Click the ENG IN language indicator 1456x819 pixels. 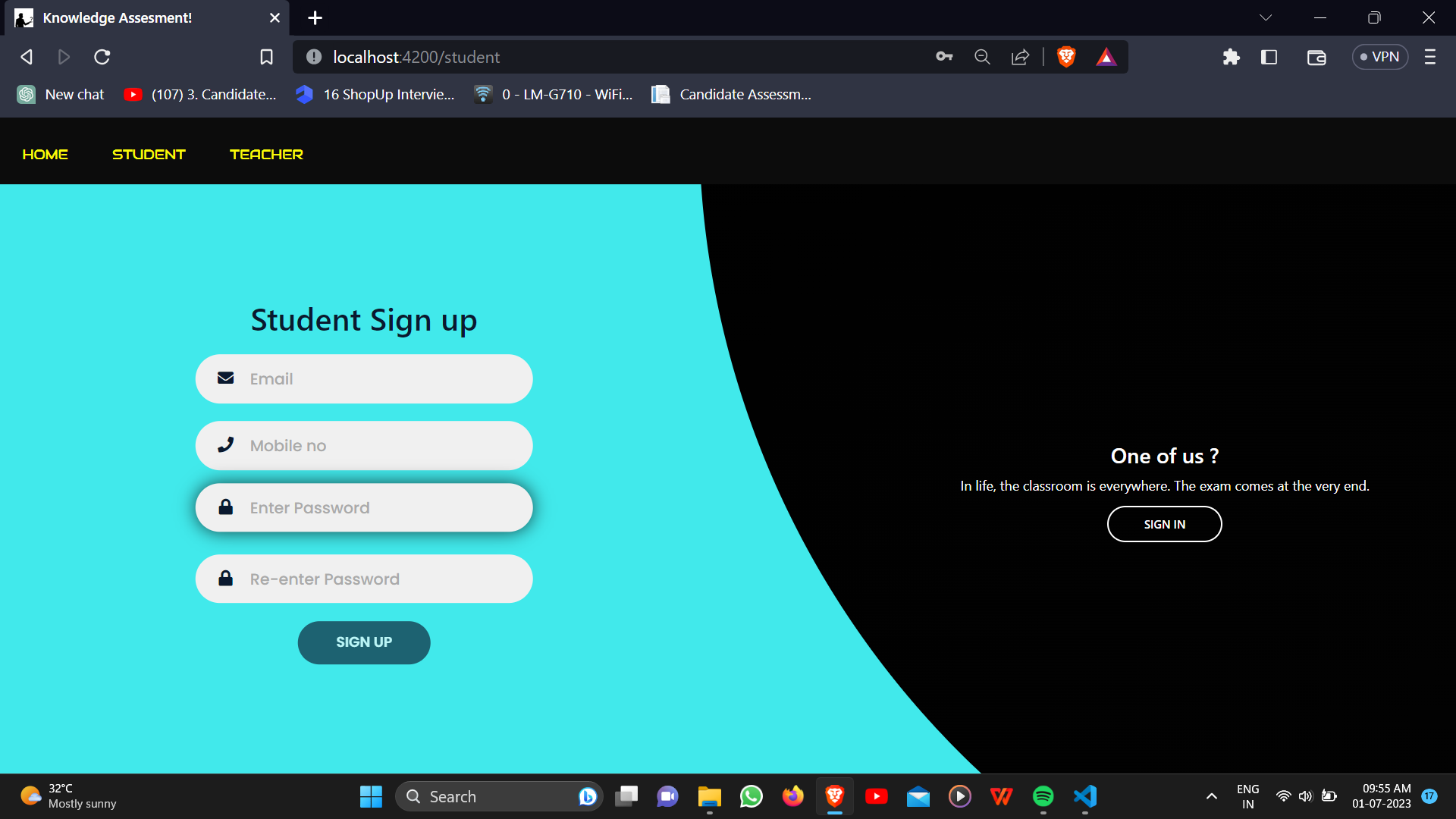(x=1248, y=795)
